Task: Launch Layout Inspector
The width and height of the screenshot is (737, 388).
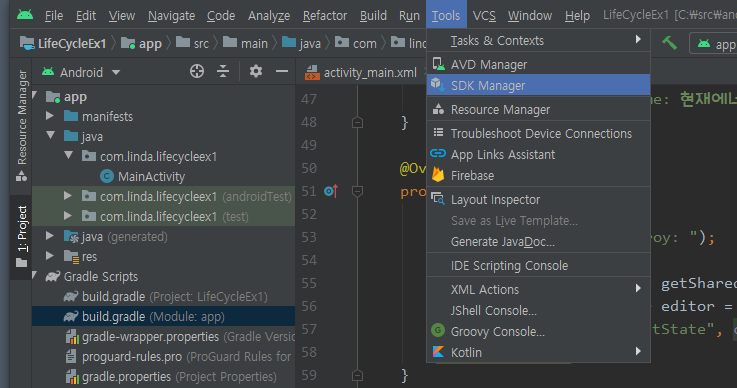Action: (538, 199)
